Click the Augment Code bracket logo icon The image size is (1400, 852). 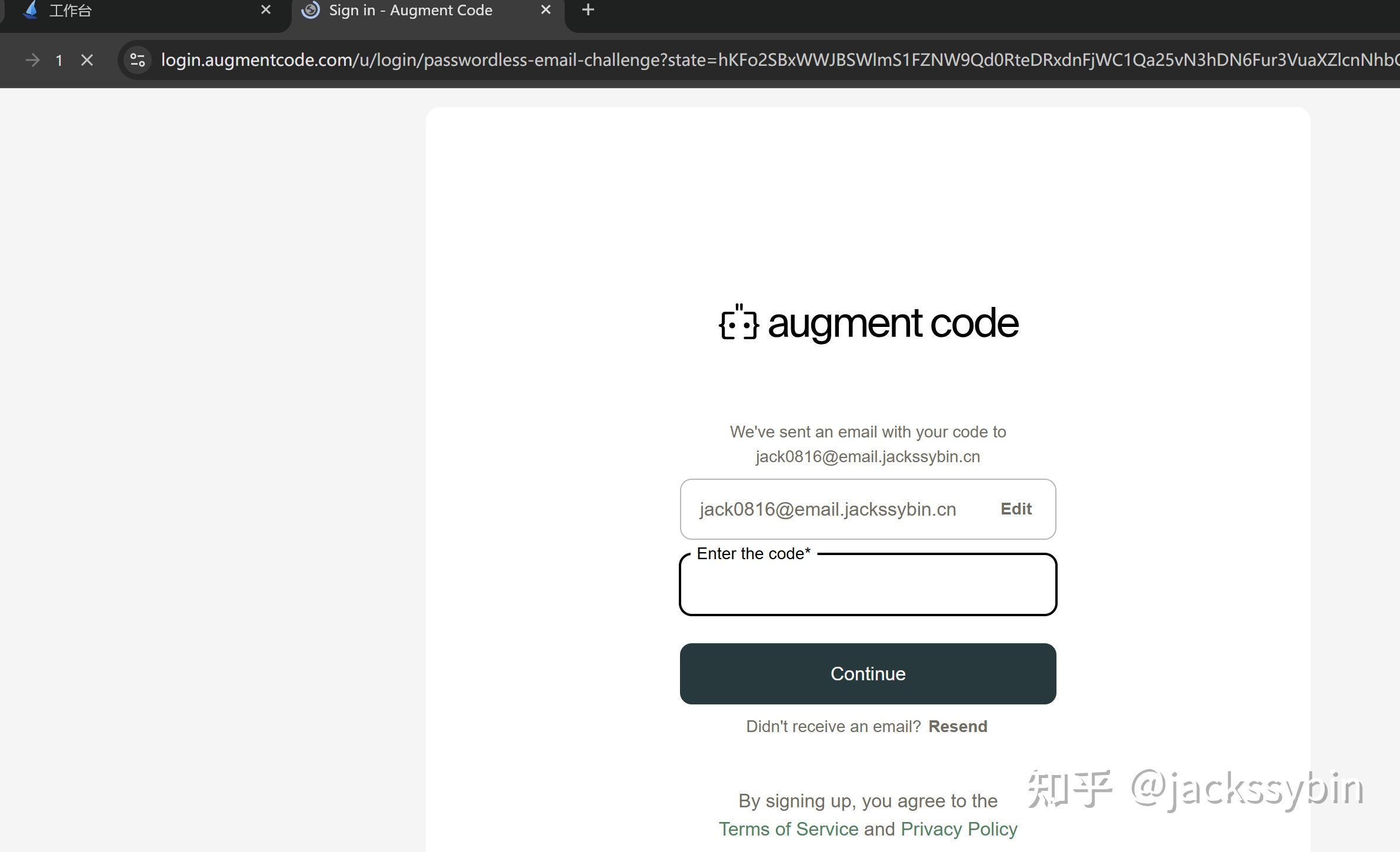point(739,322)
